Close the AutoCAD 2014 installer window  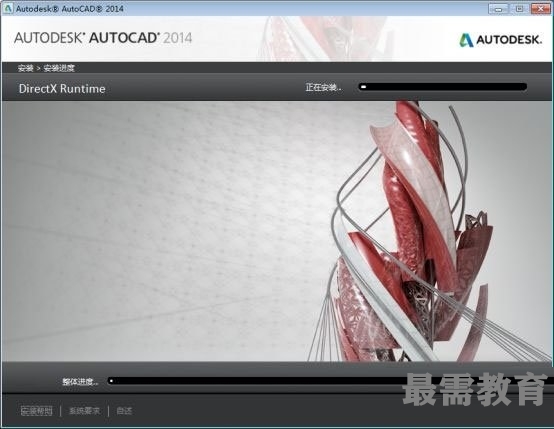tap(540, 9)
